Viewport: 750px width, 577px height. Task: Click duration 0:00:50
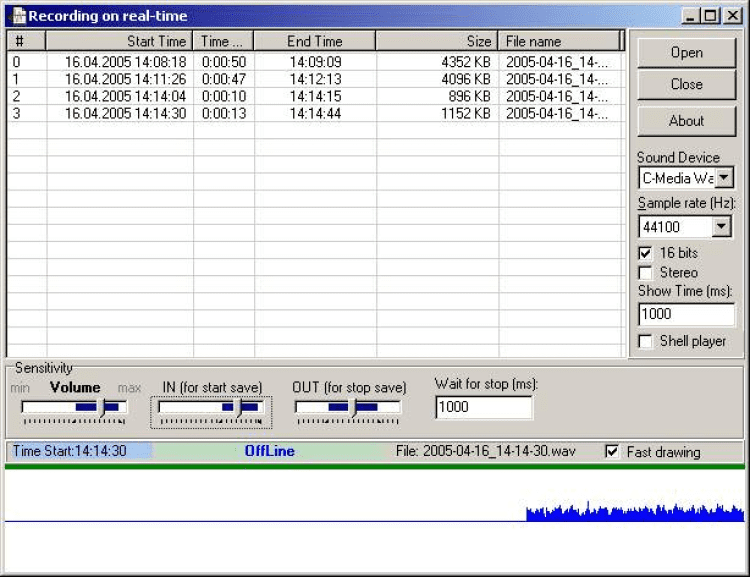[224, 62]
